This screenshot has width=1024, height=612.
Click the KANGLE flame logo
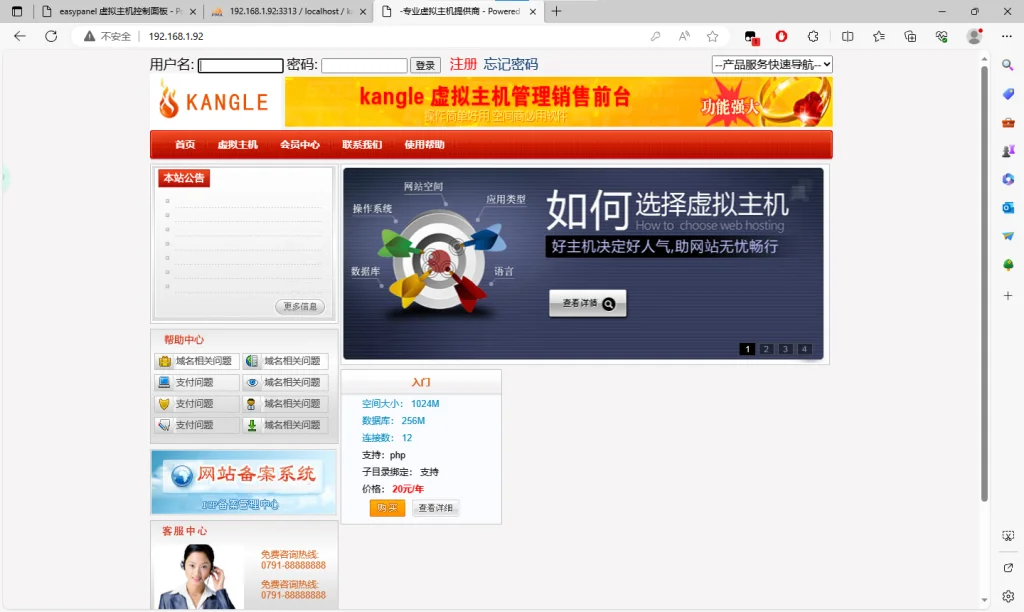214,101
